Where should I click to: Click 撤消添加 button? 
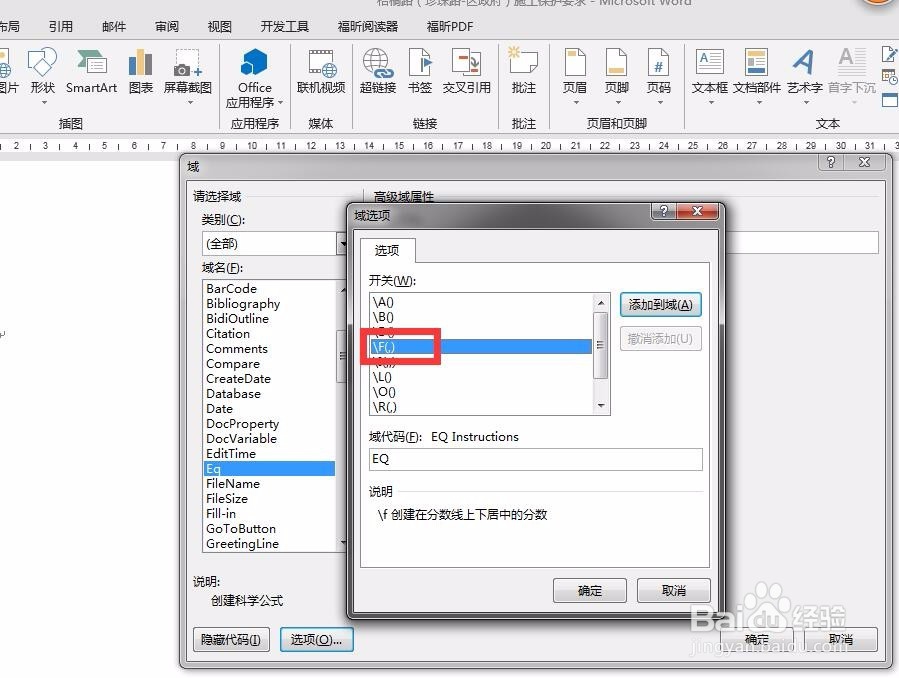[x=660, y=339]
